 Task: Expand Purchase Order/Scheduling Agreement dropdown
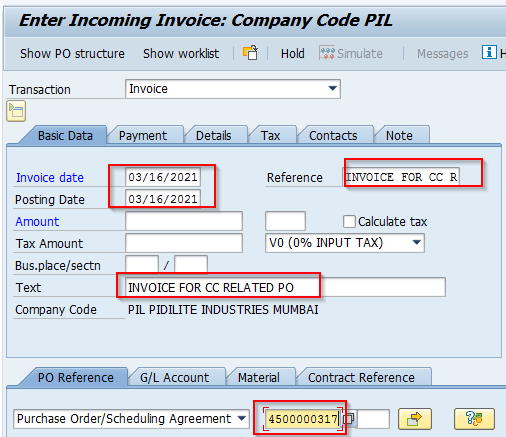(x=242, y=419)
